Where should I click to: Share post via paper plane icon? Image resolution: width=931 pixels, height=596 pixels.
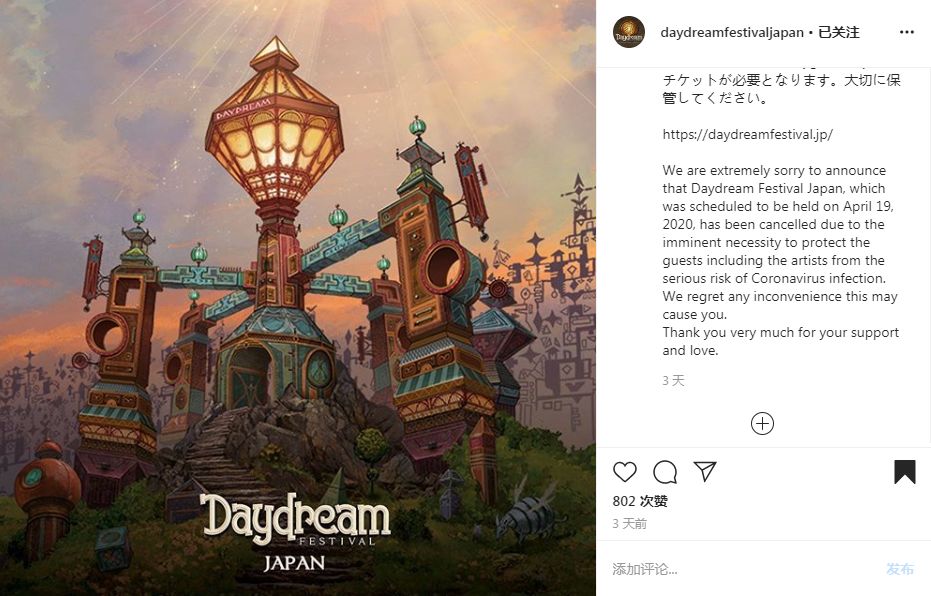tap(705, 471)
